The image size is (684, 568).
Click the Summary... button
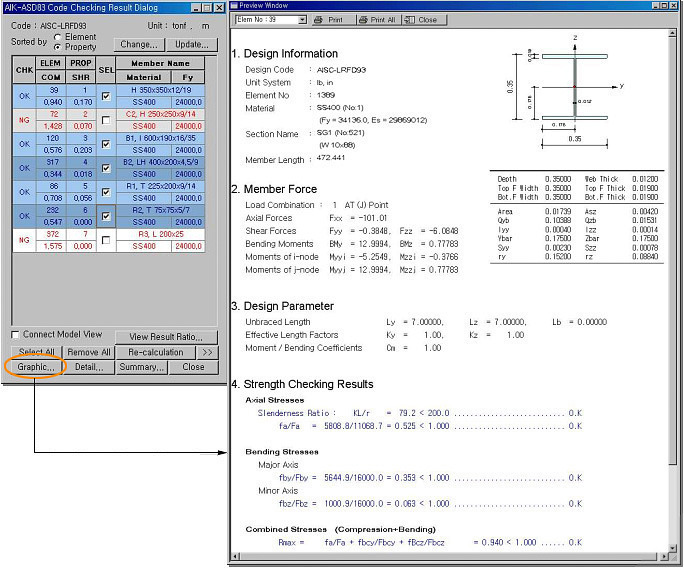(141, 367)
